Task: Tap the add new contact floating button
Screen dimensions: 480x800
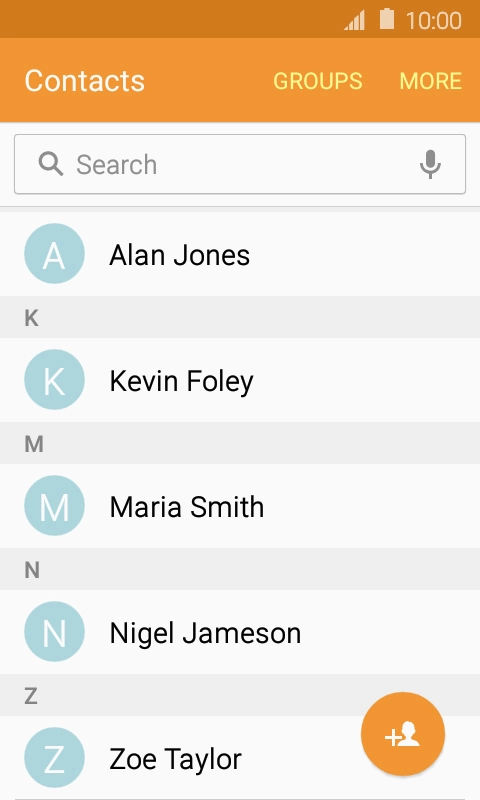Action: click(x=402, y=734)
